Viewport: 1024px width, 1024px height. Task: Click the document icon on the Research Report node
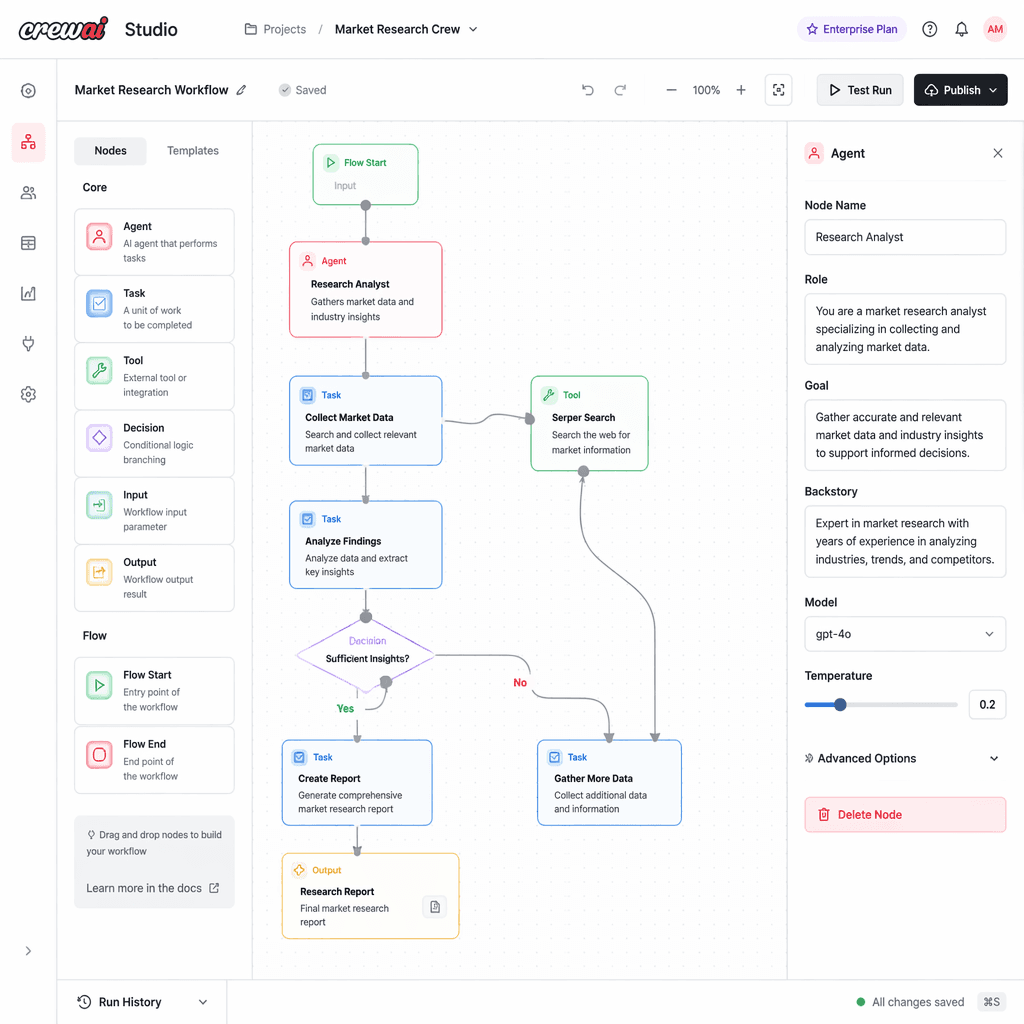pos(435,906)
